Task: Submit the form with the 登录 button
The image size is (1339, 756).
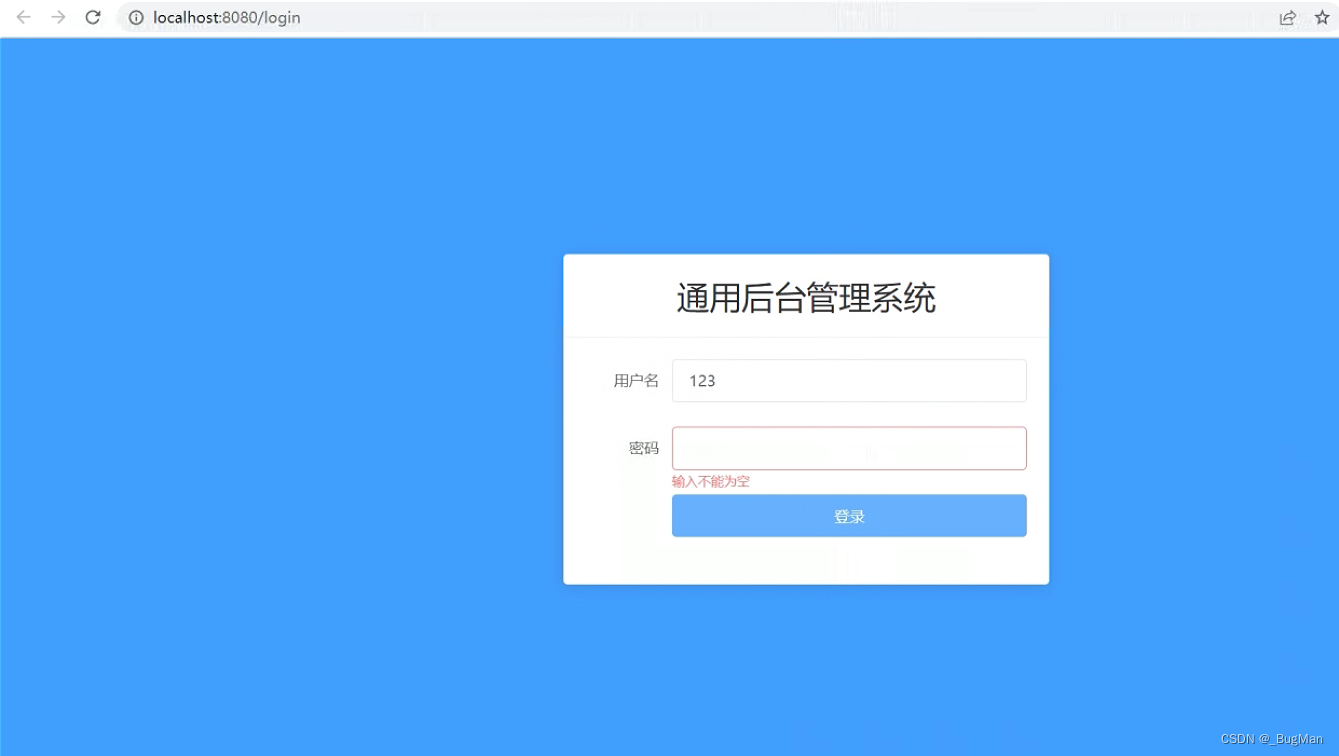Action: [849, 516]
